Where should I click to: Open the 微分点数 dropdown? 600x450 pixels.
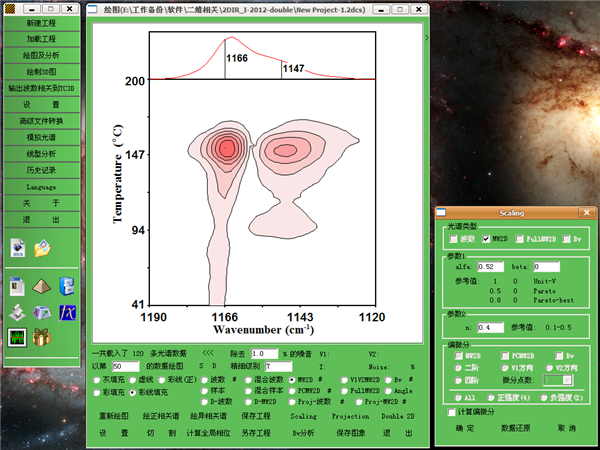pos(558,380)
